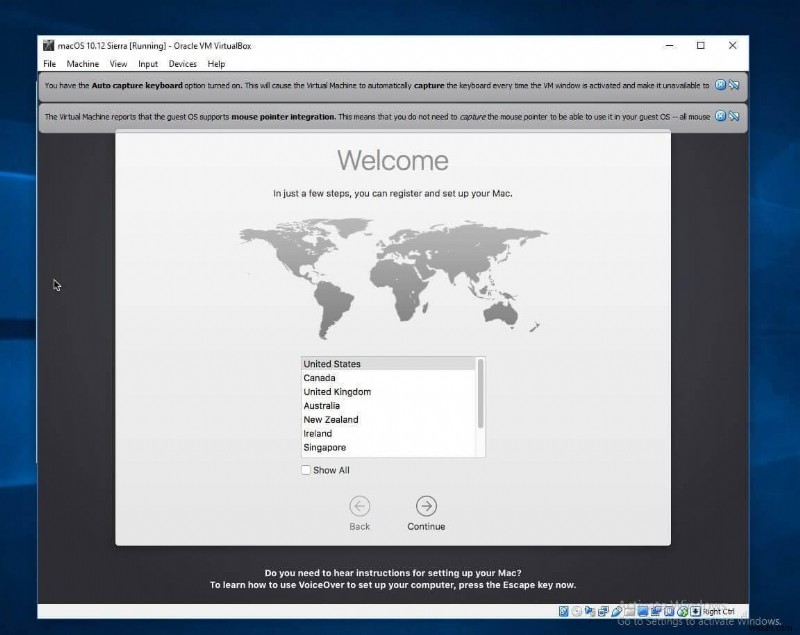
Task: Open the Devices menu
Action: click(x=182, y=63)
